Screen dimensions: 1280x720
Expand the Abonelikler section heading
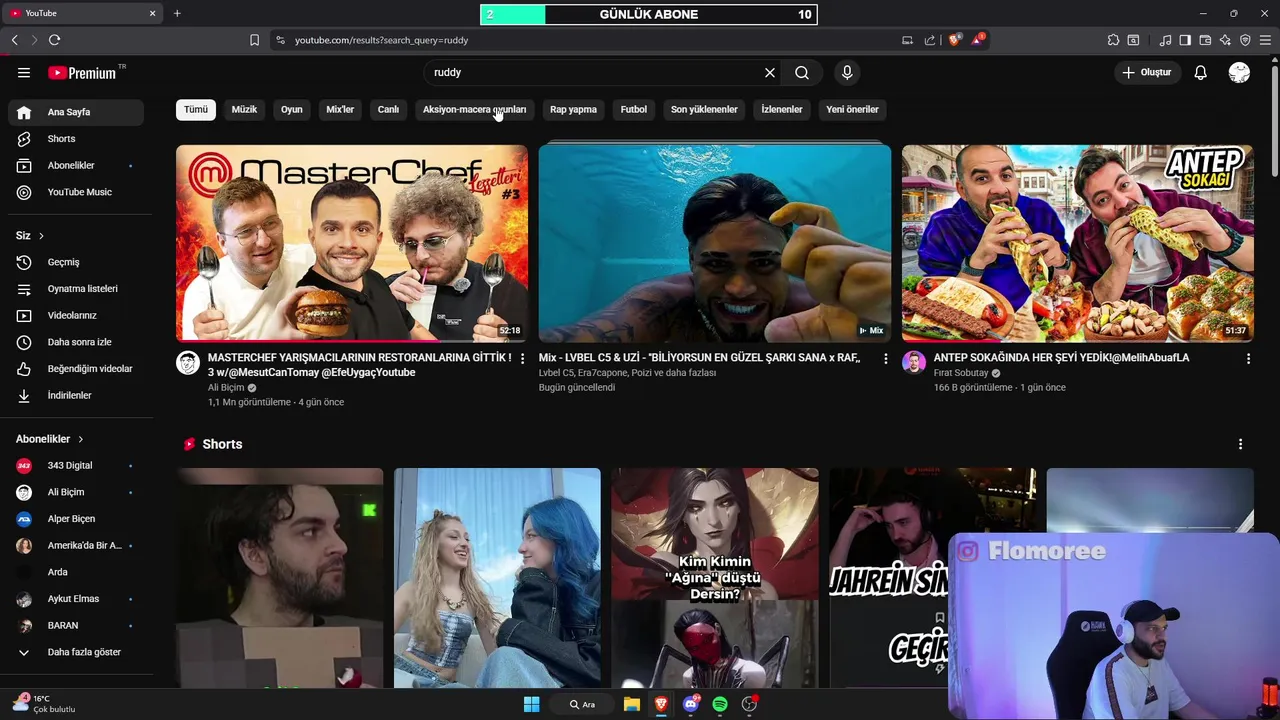pos(50,439)
